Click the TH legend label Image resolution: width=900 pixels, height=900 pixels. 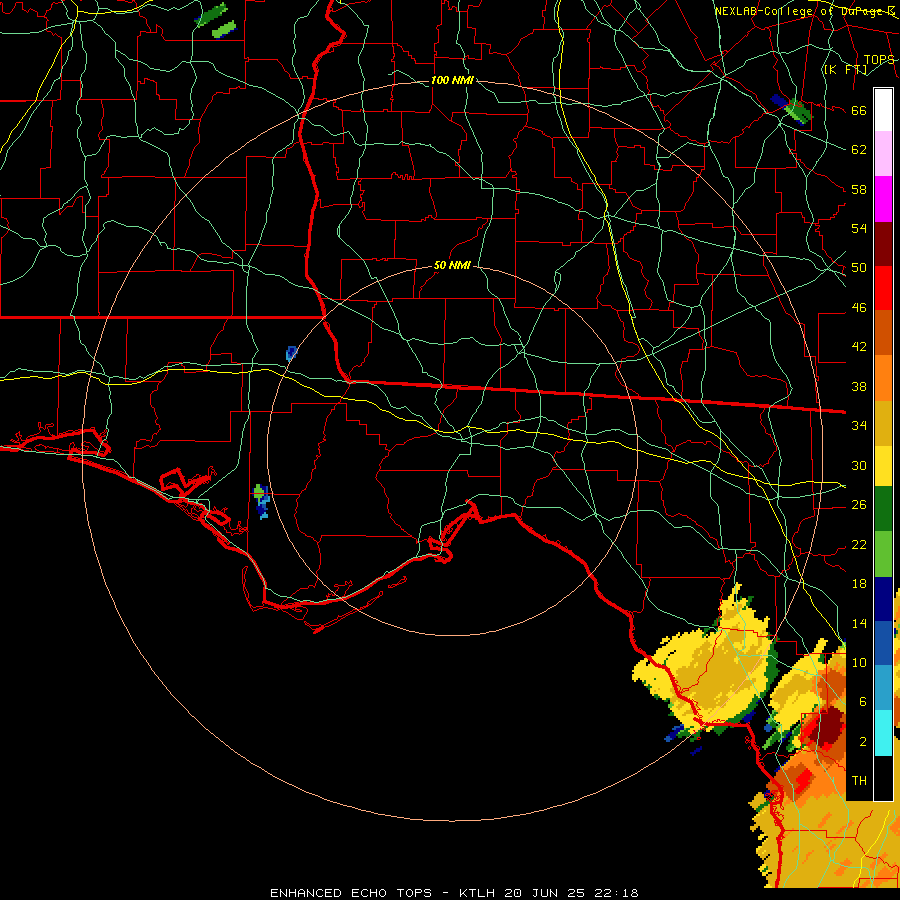[859, 781]
